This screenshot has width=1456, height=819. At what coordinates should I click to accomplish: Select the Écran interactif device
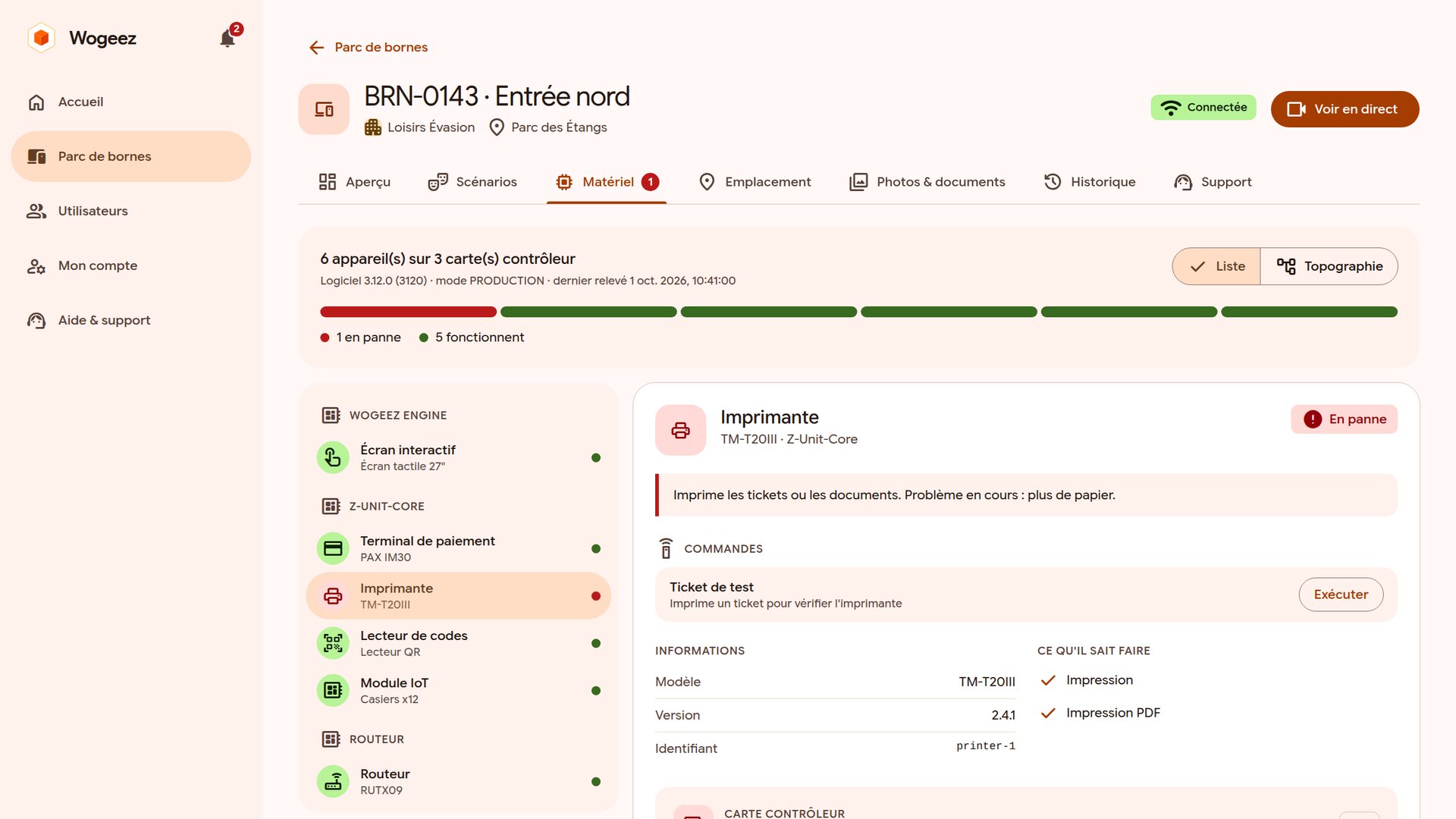[459, 457]
